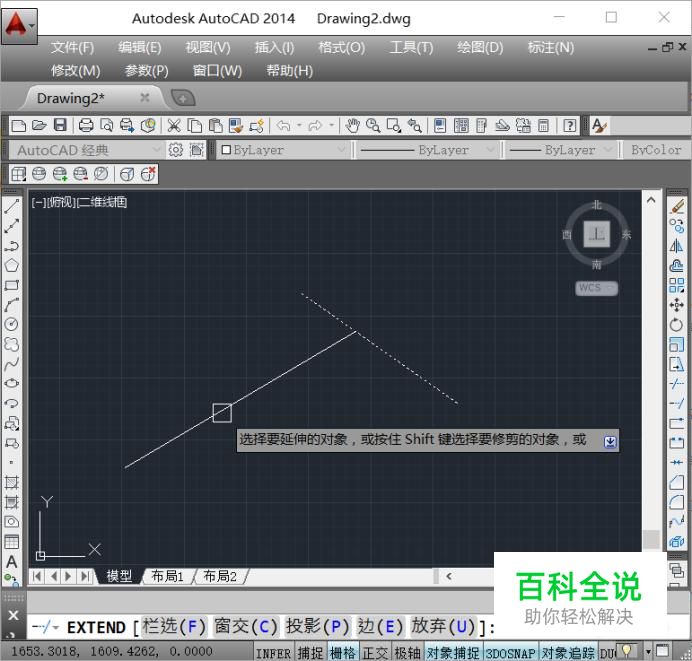Click the Help question mark icon
692x661 pixels.
click(x=570, y=126)
